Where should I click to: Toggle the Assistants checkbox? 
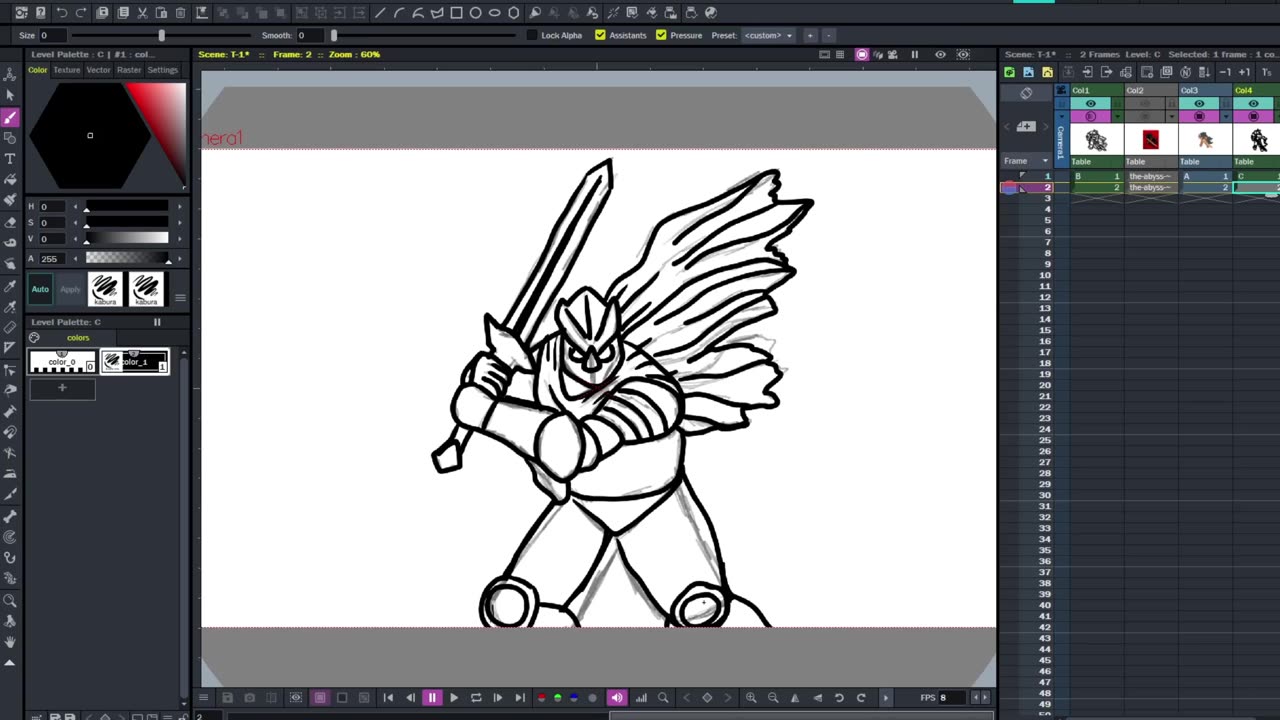click(x=600, y=35)
